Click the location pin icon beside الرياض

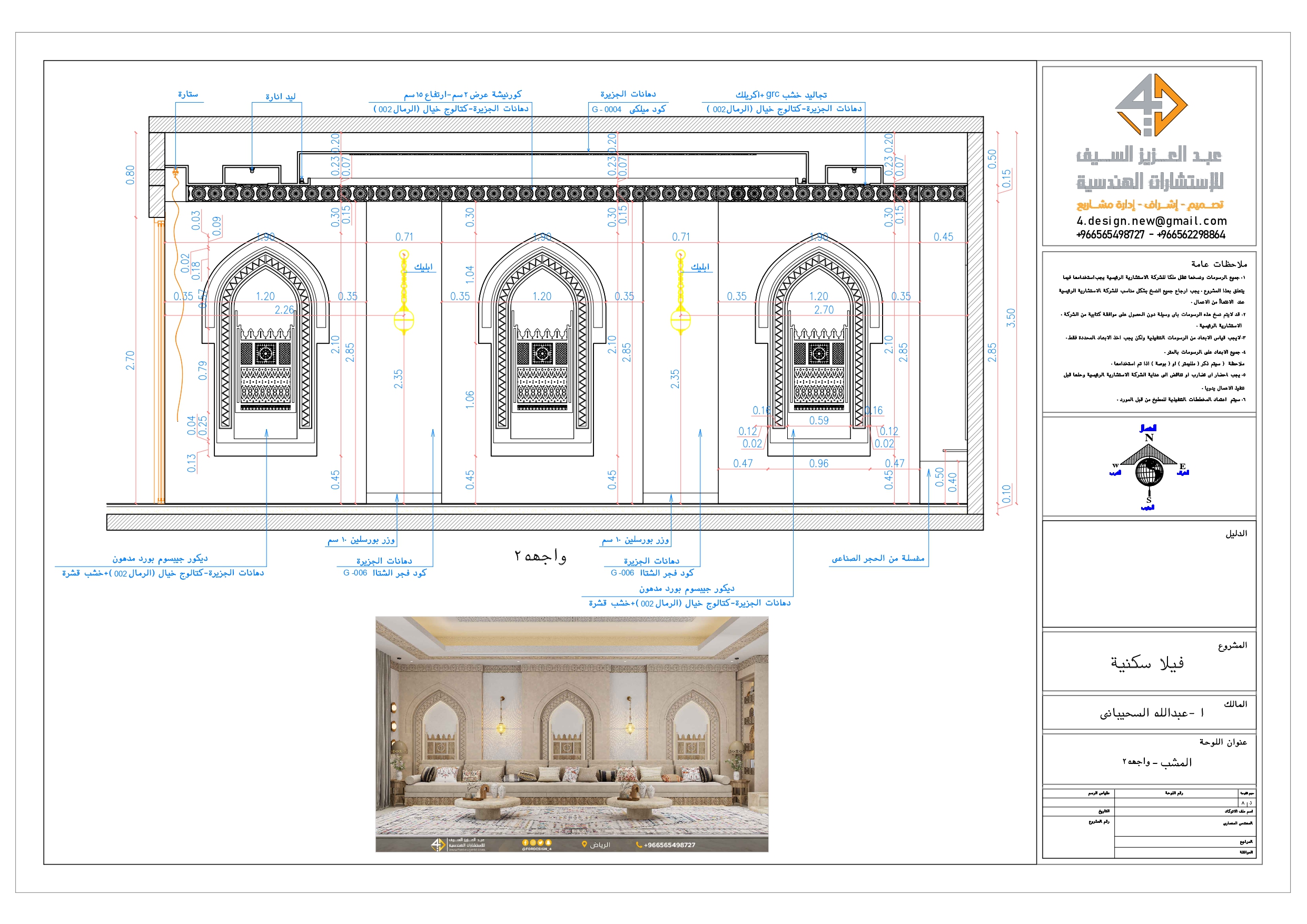584,844
